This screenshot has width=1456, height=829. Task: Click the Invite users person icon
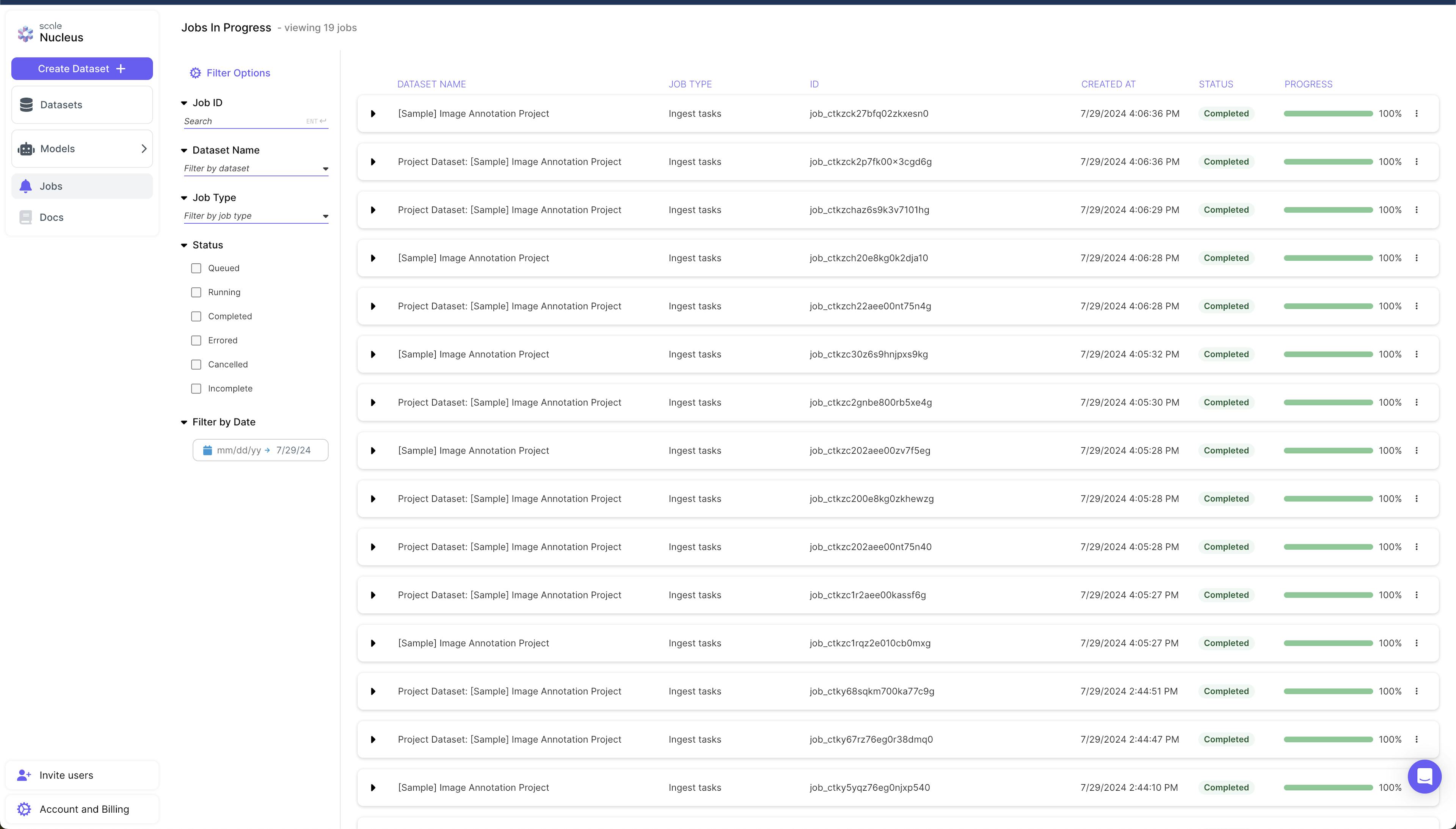click(x=24, y=775)
